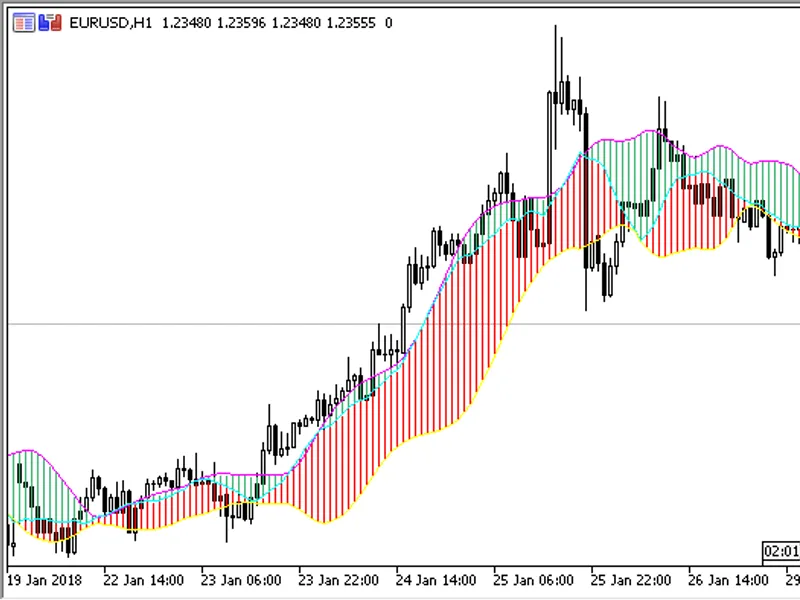
Task: Click the gray horizontal price level line
Action: tap(204, 324)
